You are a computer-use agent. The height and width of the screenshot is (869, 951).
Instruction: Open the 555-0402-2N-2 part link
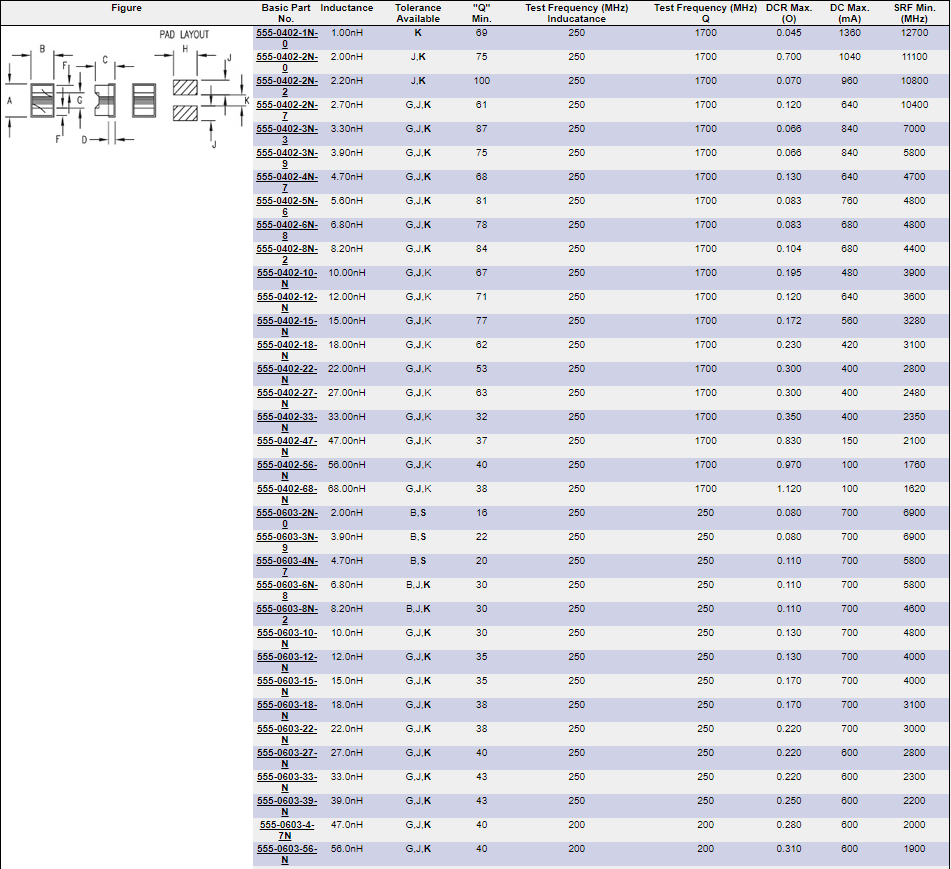286,81
